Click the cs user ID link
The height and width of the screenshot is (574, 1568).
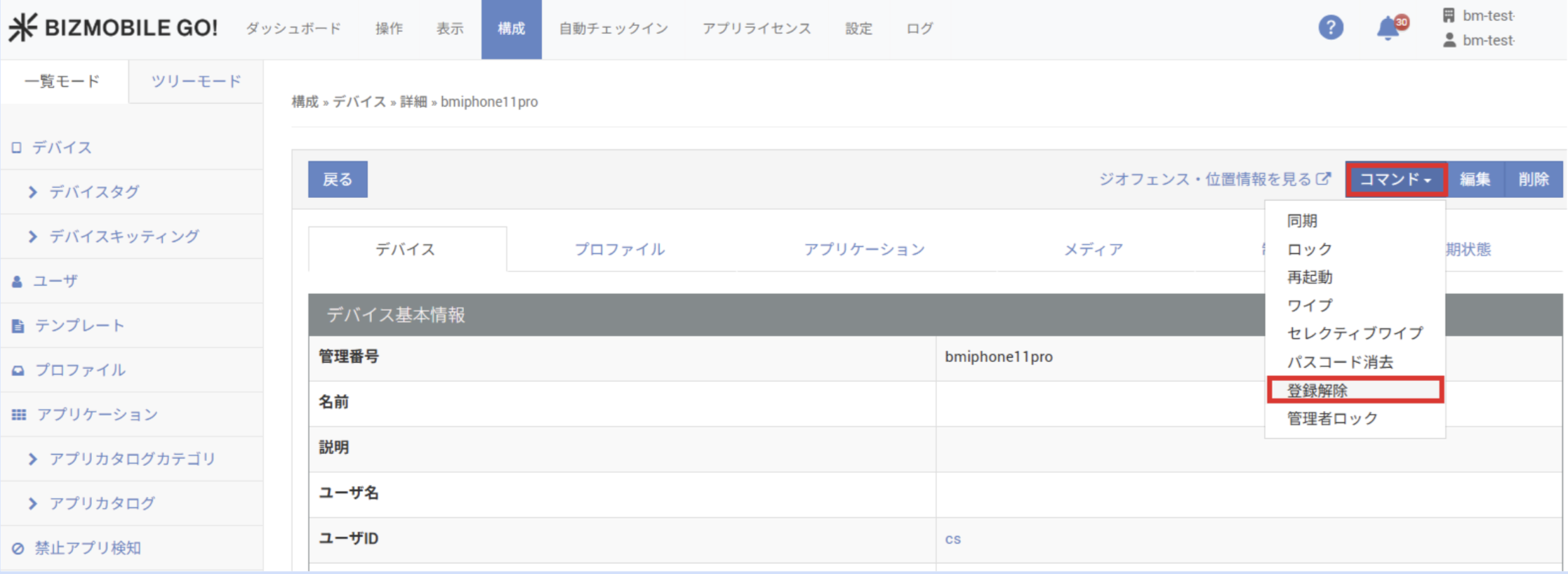tap(952, 539)
